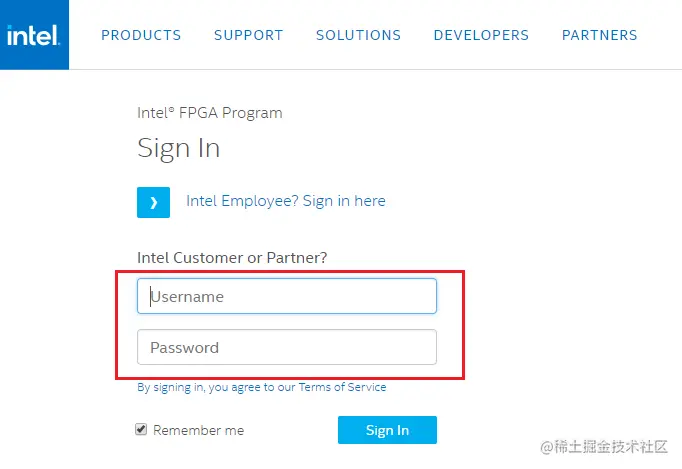Open the SUPPORT menu
Viewport: 682px width, 469px height.
coord(248,35)
